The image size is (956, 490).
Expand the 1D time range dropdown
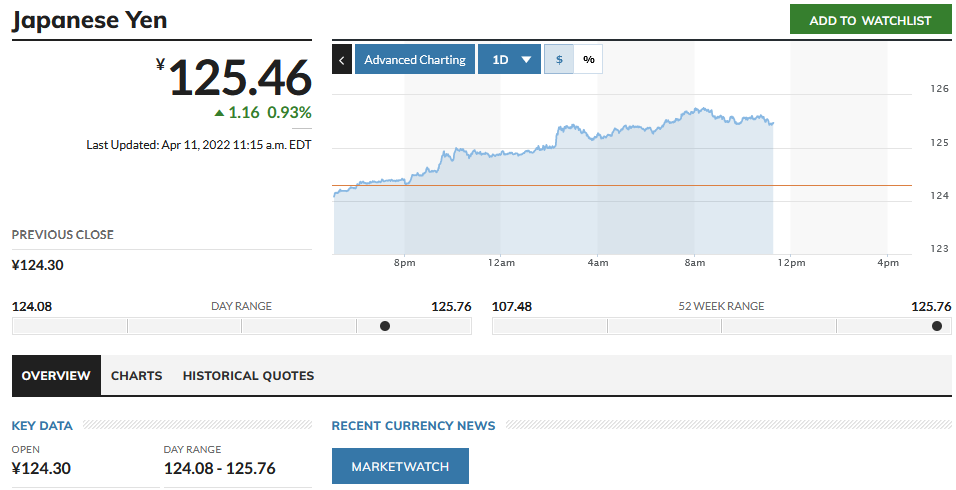pos(509,60)
